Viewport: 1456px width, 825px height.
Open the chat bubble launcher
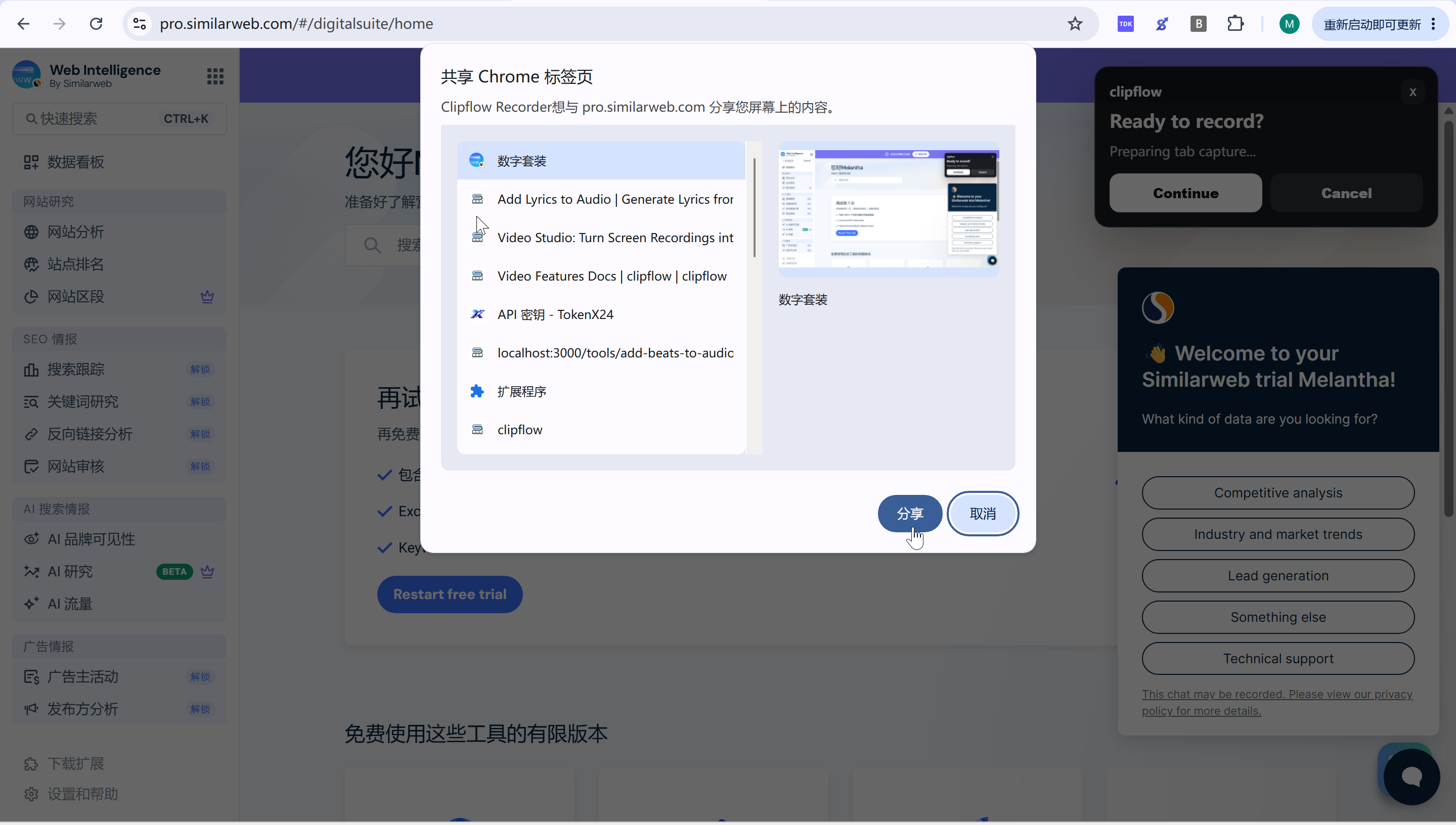(x=1411, y=776)
